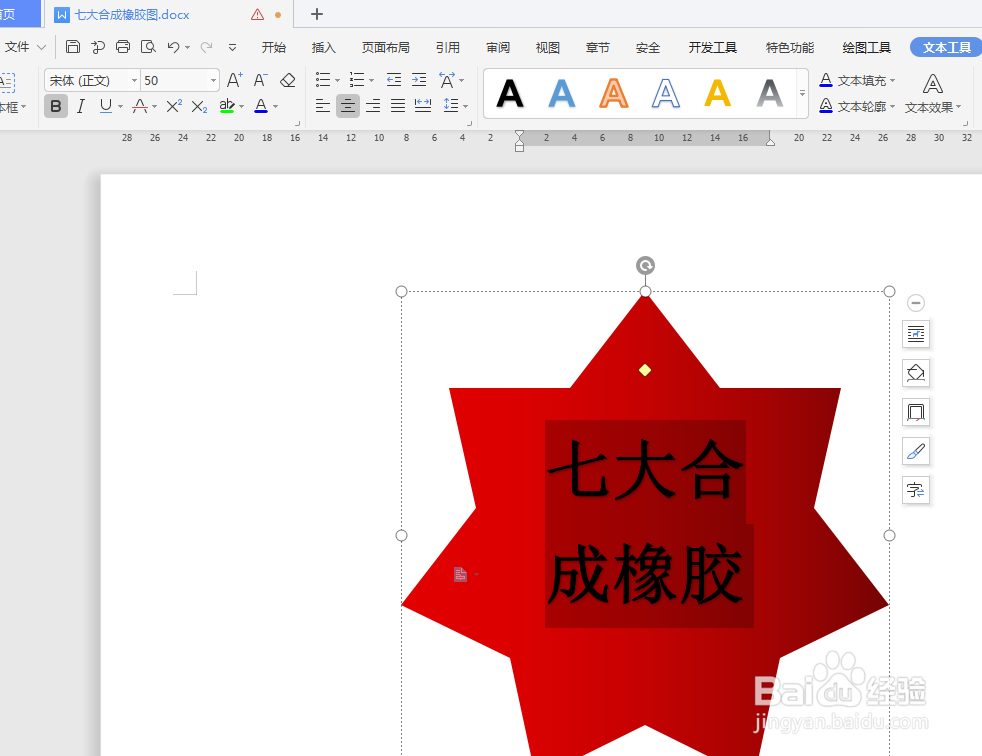The width and height of the screenshot is (982, 756).
Task: Open layout options icon beside the shape
Action: (916, 334)
